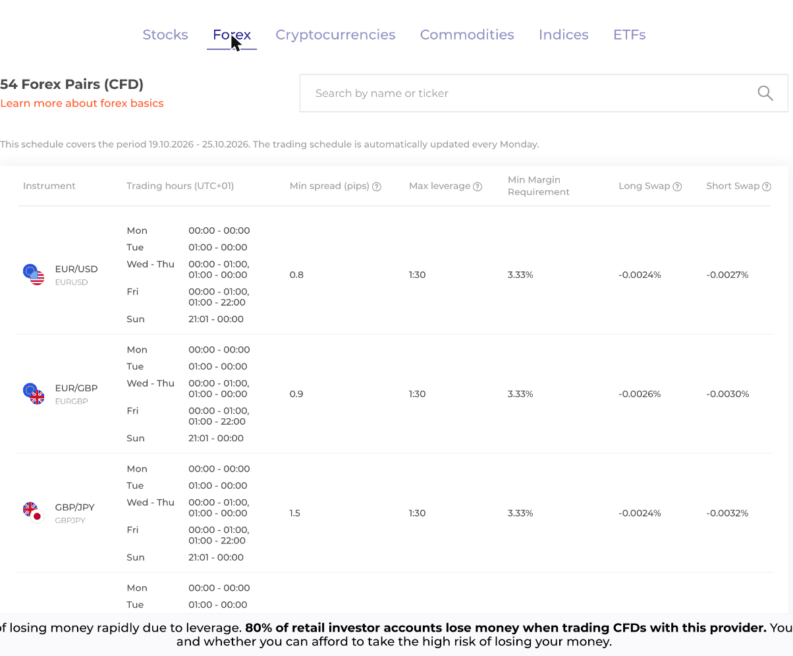Select GBP/JPY max leverage 1:30
Viewport: 793px width, 656px height.
pos(417,513)
